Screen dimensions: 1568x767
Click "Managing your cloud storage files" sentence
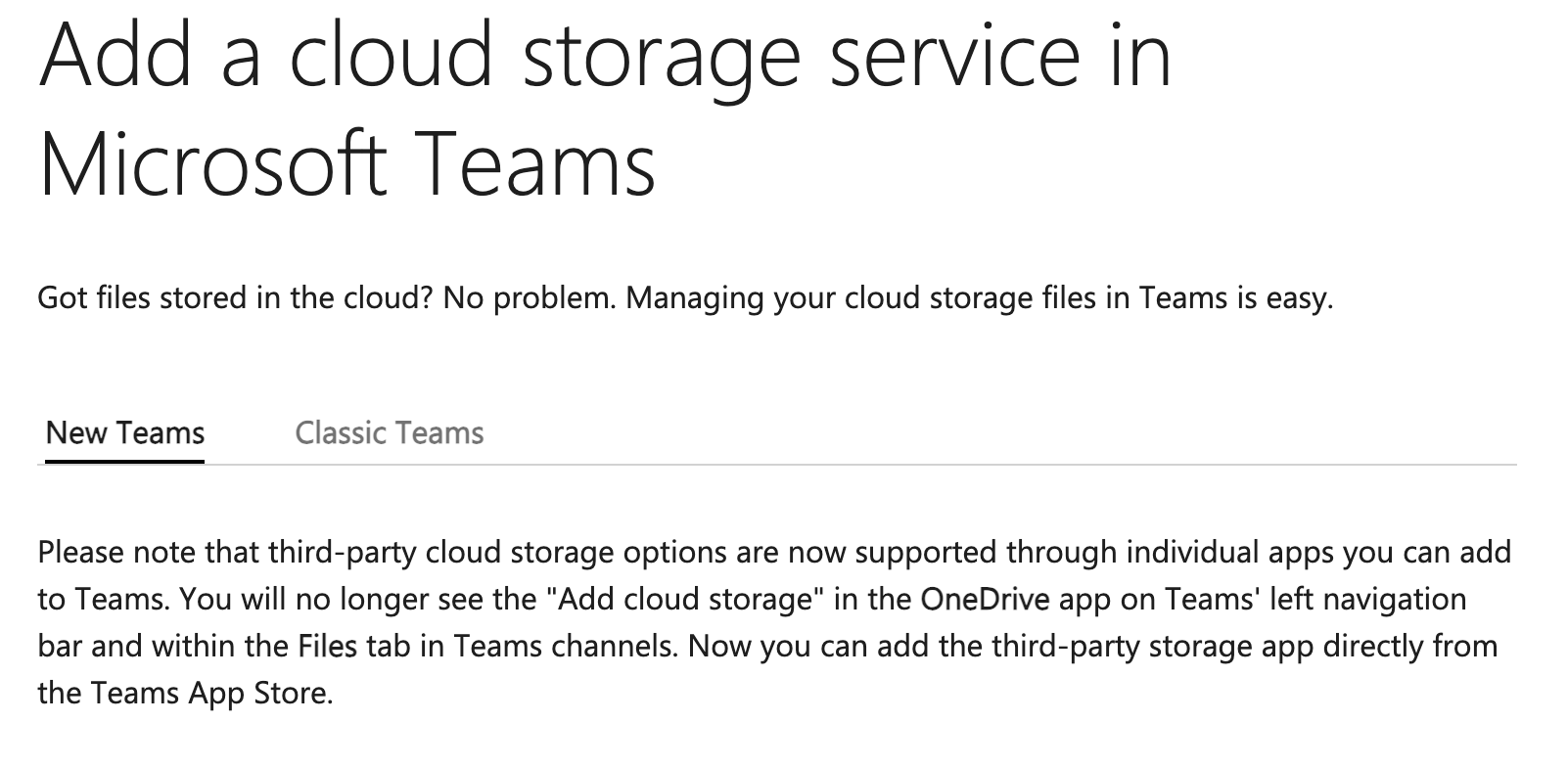(x=979, y=297)
